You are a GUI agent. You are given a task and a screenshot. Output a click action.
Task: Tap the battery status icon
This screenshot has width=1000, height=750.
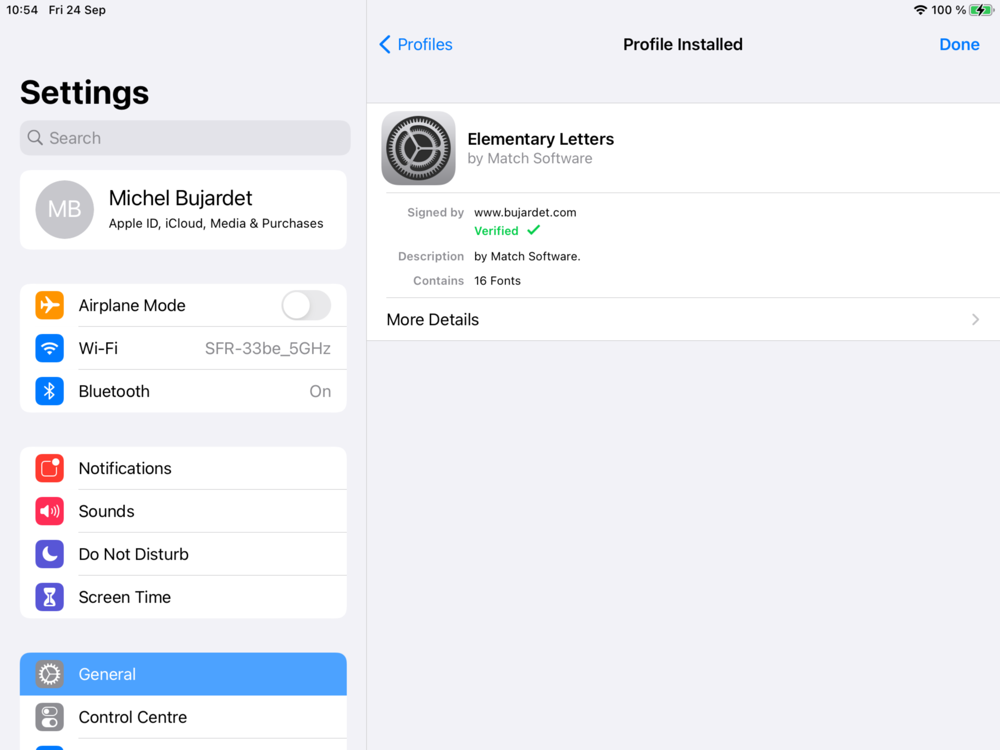pos(982,10)
